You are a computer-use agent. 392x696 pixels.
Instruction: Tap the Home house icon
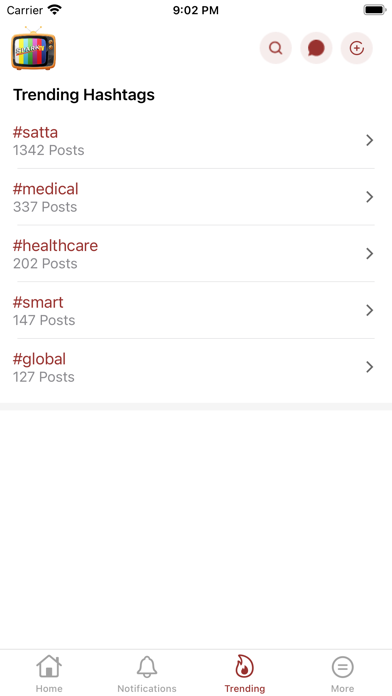[49, 666]
